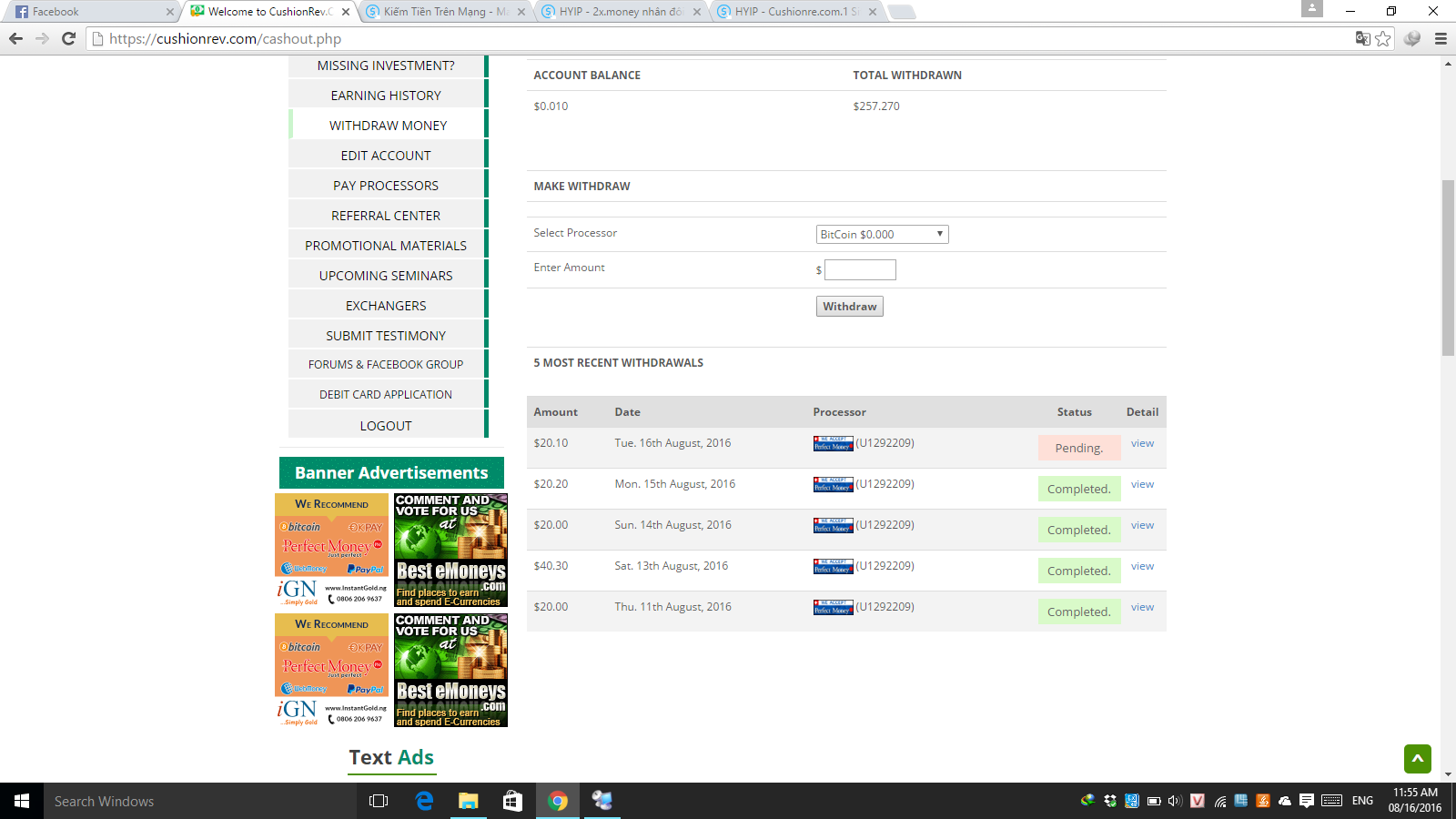View details of the 15th August withdrawal
Image resolution: width=1456 pixels, height=819 pixels.
coord(1142,484)
